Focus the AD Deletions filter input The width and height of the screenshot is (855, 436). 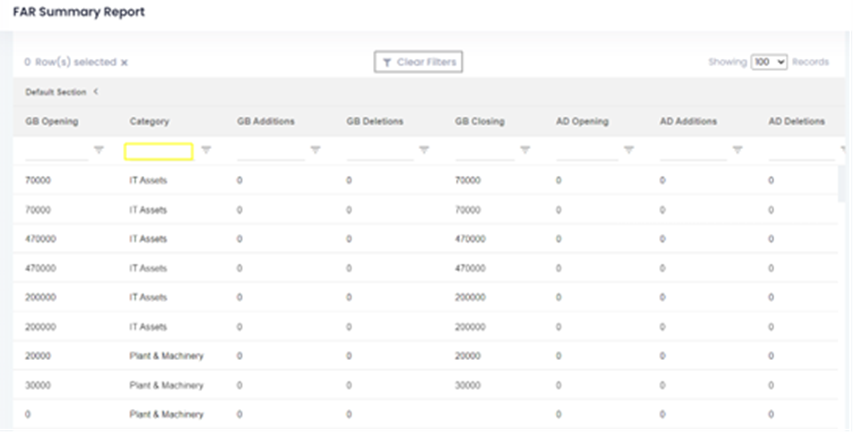pos(802,151)
